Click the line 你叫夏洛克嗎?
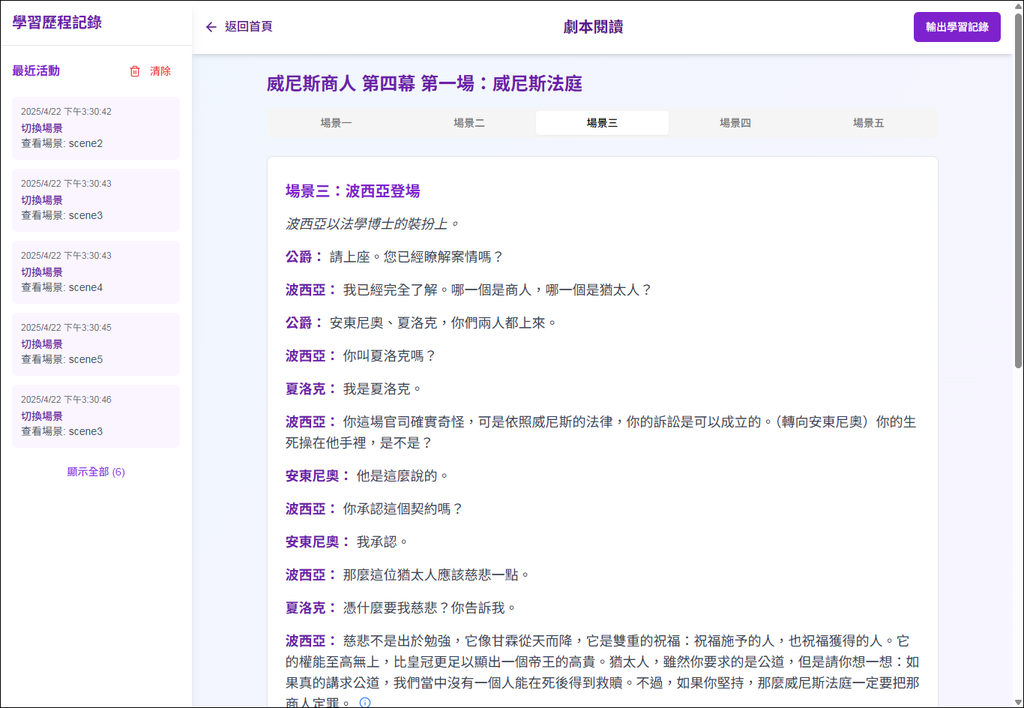The height and width of the screenshot is (708, 1024). (x=390, y=356)
